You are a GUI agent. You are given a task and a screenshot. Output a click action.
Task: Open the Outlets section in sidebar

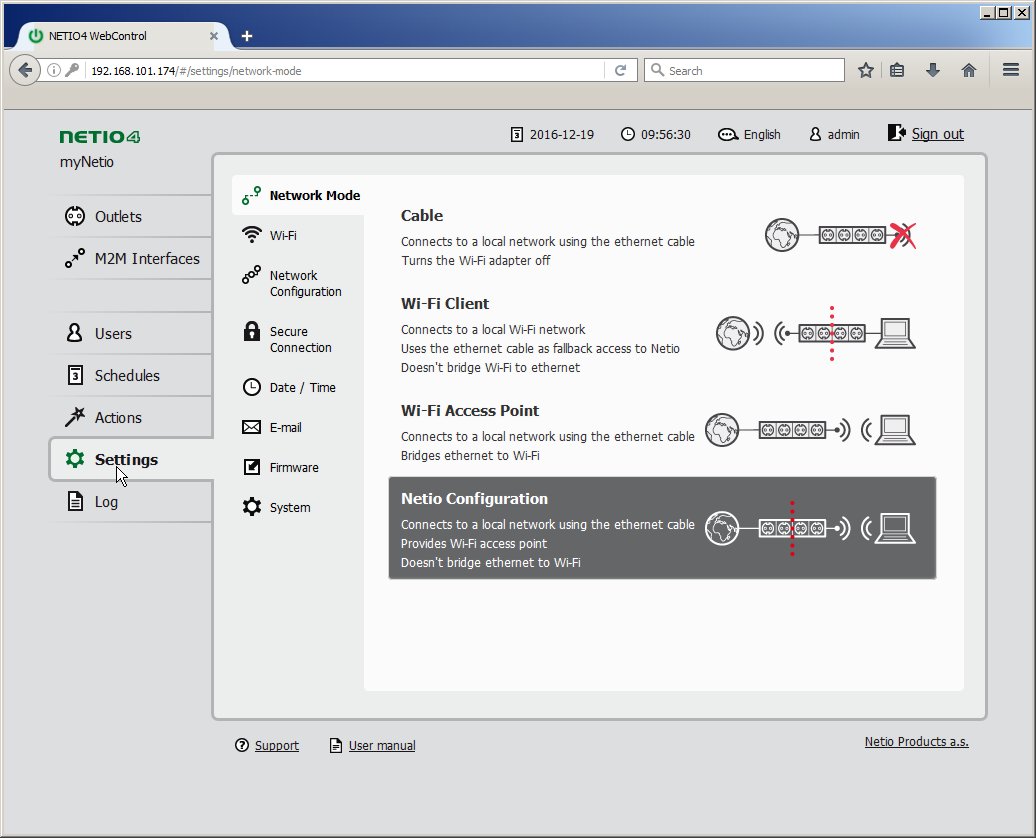click(x=118, y=216)
